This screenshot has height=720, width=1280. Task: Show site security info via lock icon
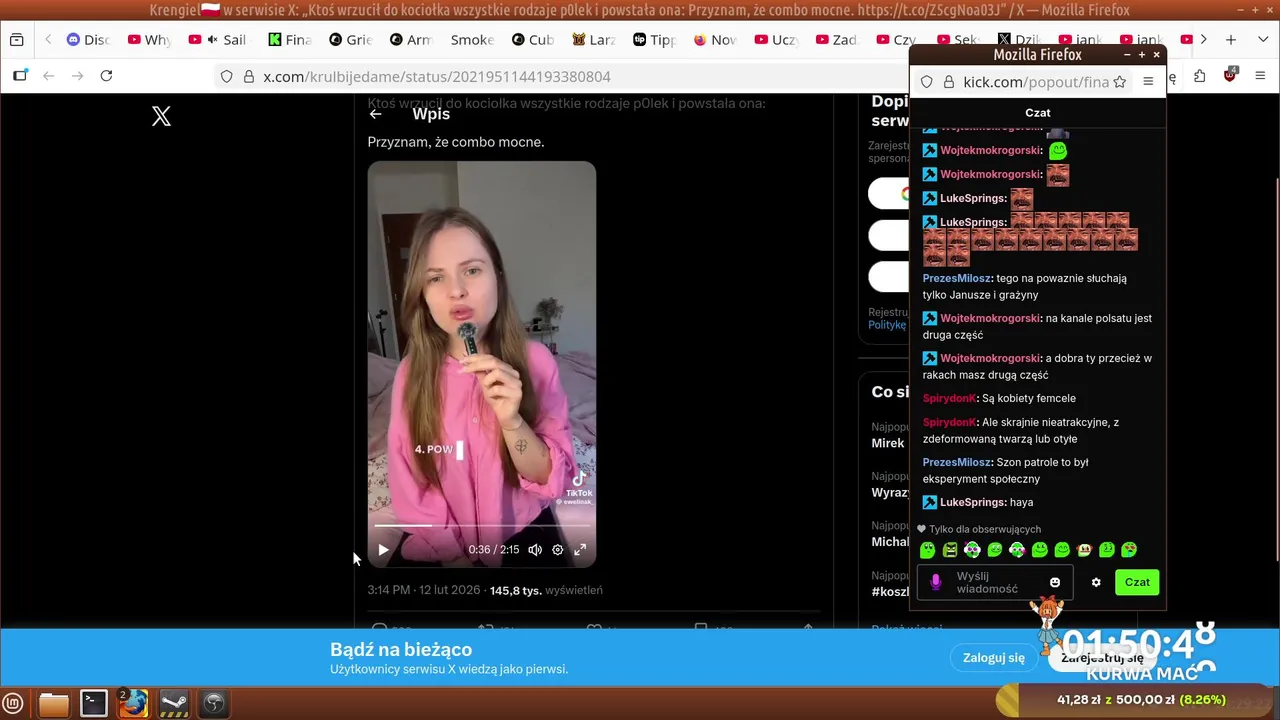point(248,77)
